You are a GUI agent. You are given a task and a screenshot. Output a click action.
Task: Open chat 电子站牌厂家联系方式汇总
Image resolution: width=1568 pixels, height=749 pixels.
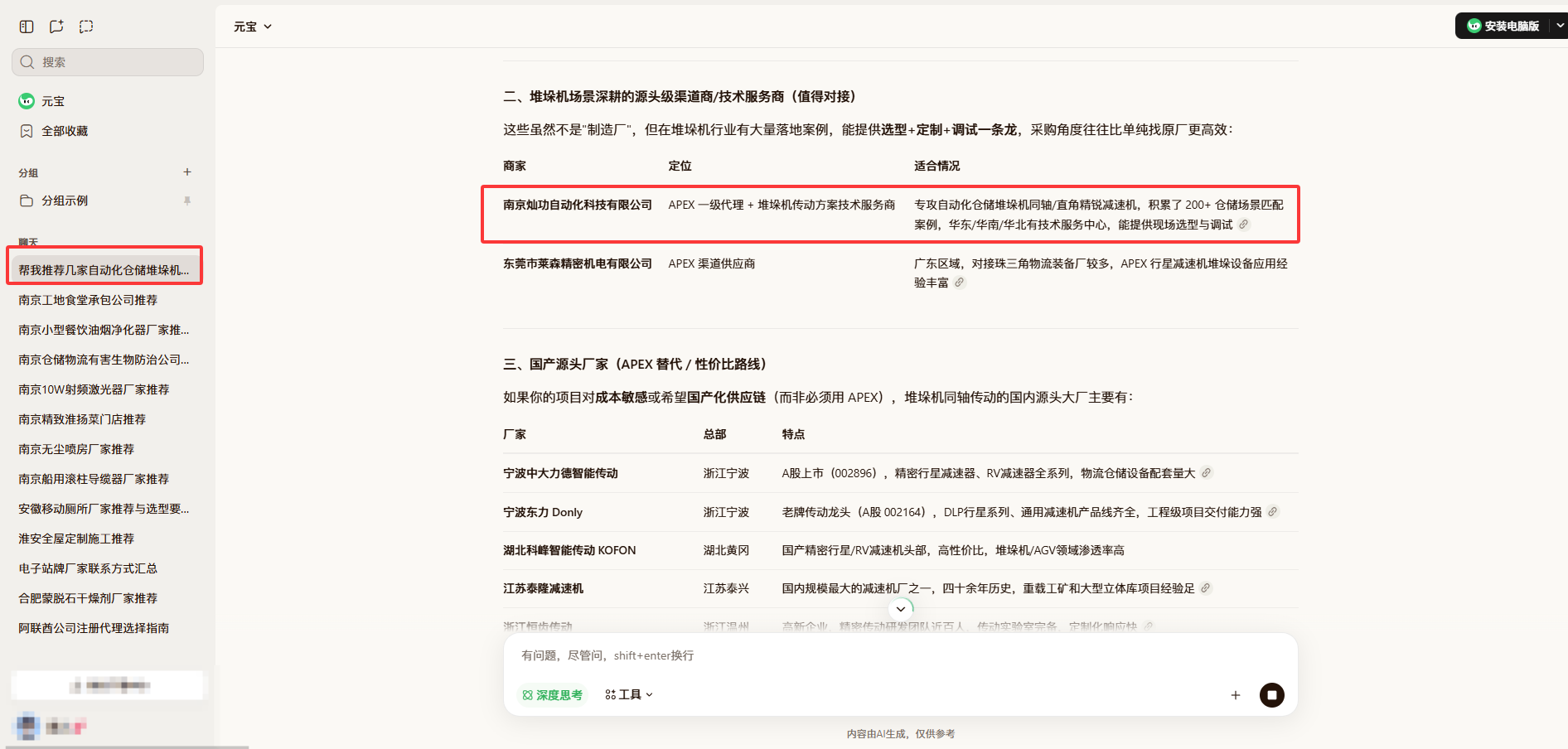pyautogui.click(x=88, y=568)
